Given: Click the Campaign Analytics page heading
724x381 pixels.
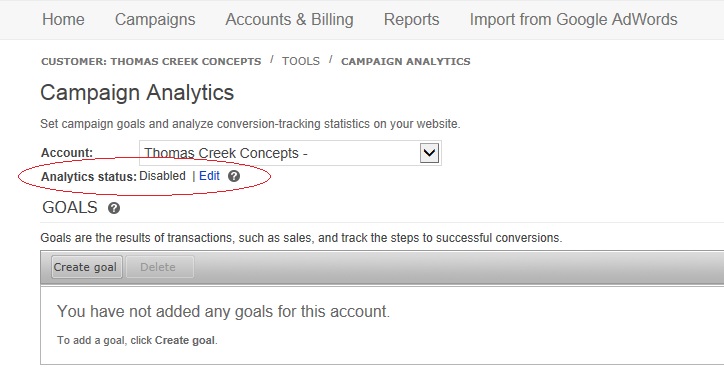Looking at the screenshot, I should [137, 92].
